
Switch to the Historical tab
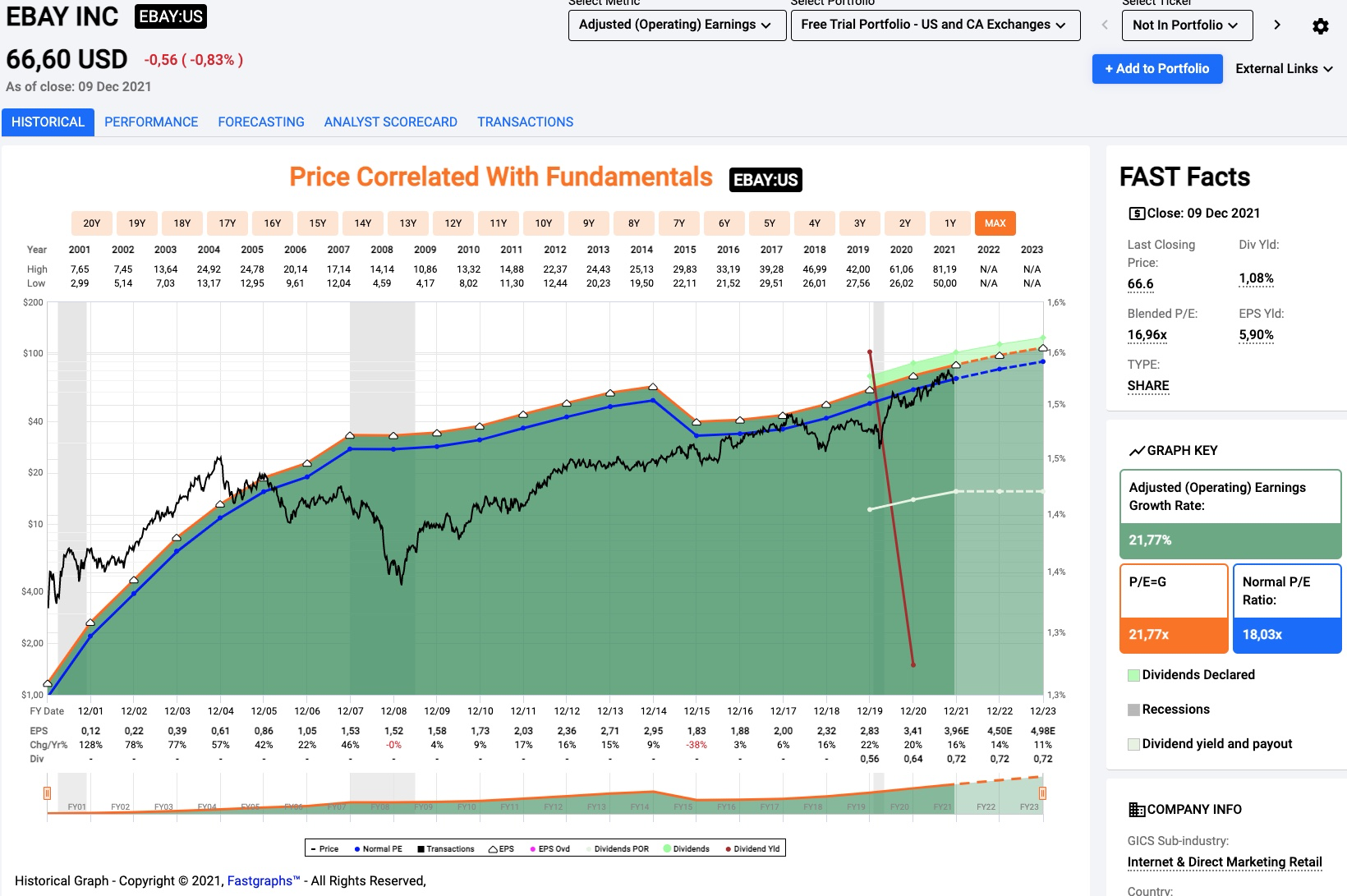48,122
